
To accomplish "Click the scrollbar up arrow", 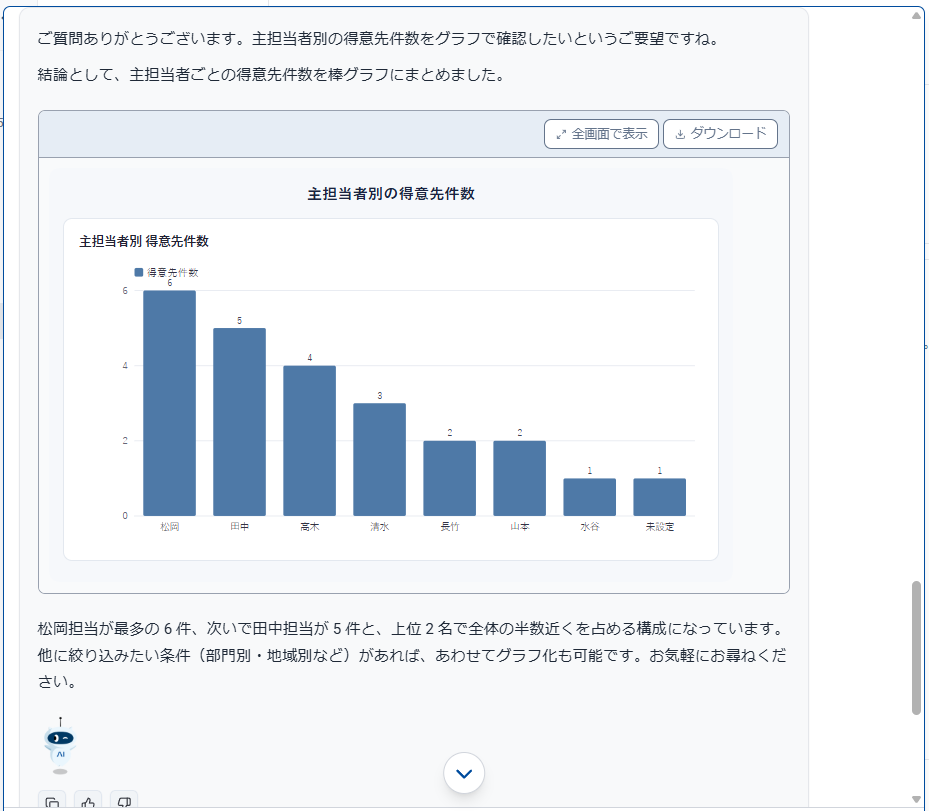I will coord(917,15).
